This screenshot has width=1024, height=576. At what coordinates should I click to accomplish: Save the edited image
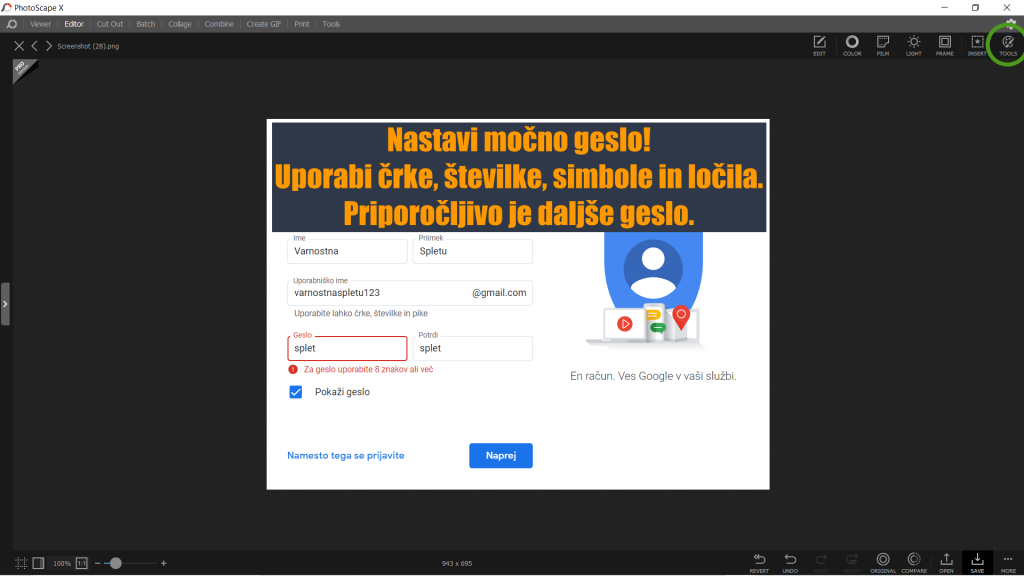click(977, 562)
